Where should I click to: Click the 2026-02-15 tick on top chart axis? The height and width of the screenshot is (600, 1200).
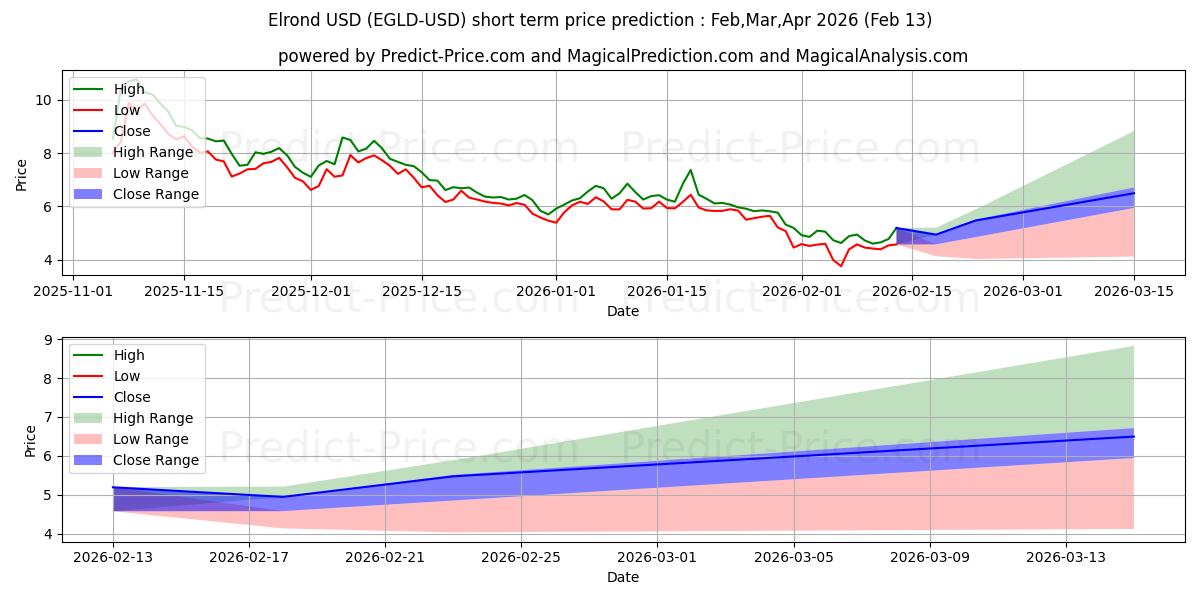912,291
